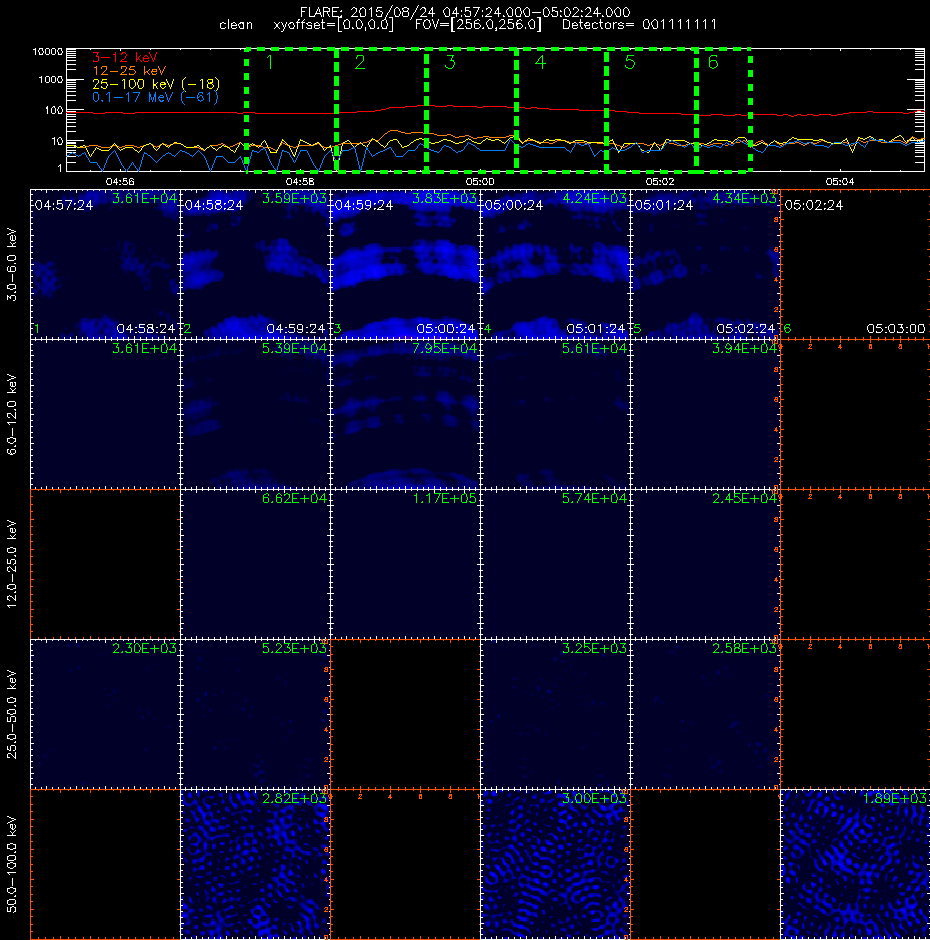930x940 pixels.
Task: Click the 1000 count-rate axis label
Action: [x=50, y=80]
